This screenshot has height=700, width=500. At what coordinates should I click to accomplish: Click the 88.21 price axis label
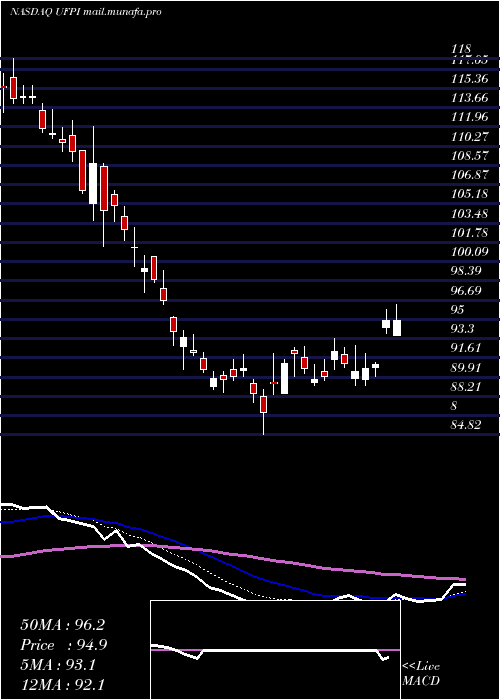[x=467, y=387]
